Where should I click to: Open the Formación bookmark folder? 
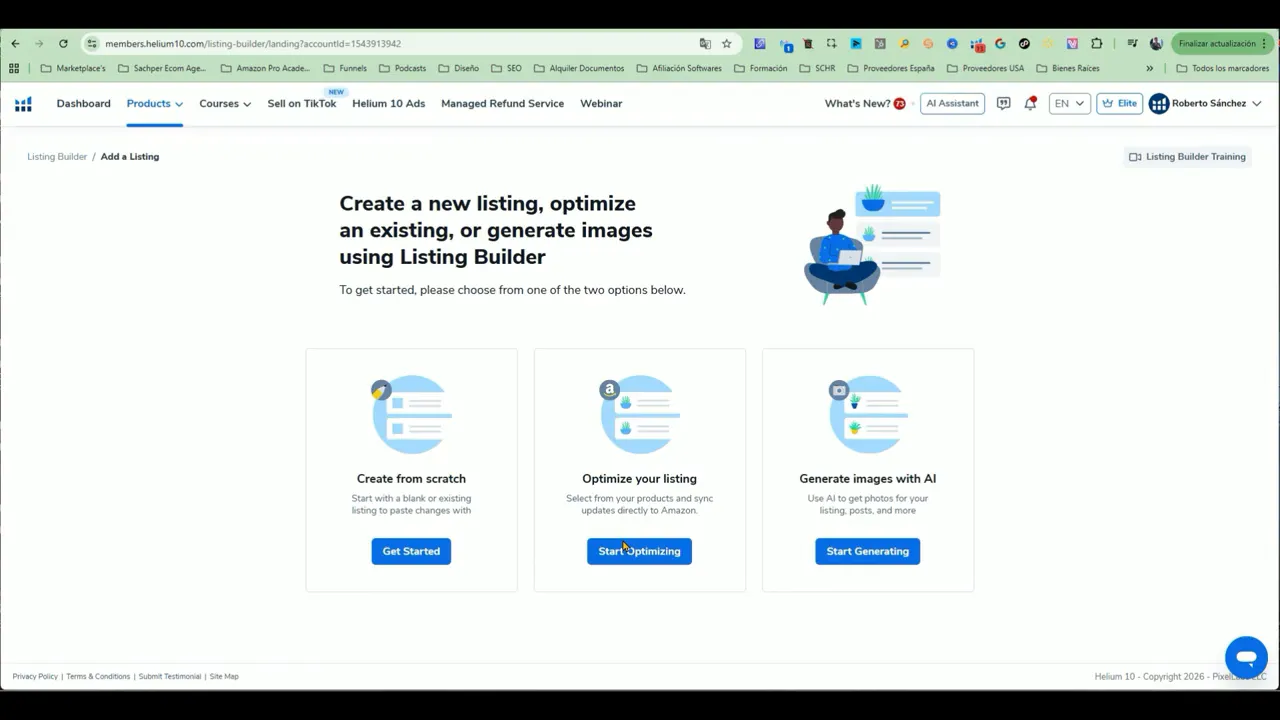tap(761, 69)
